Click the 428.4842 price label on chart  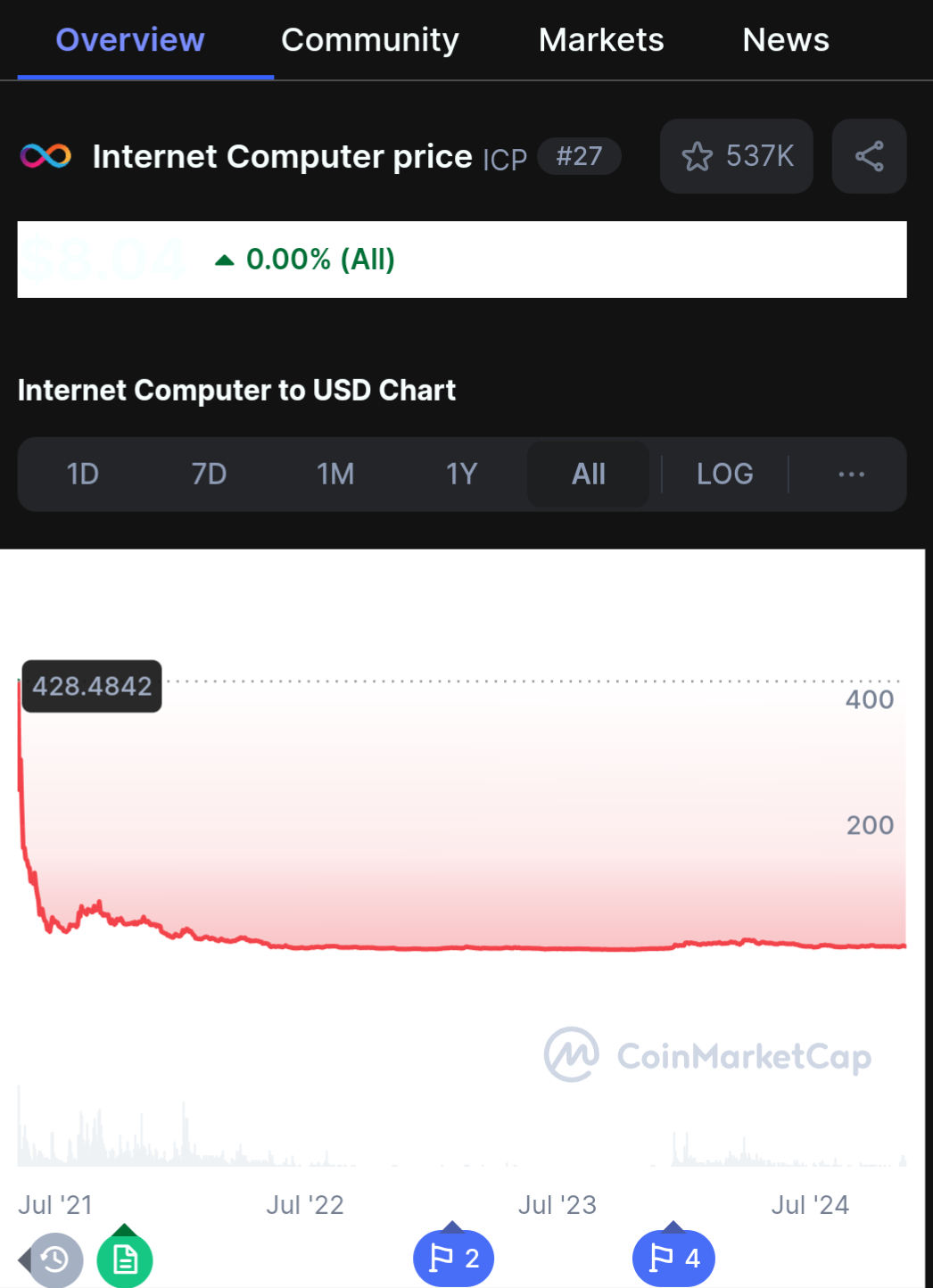tap(92, 686)
